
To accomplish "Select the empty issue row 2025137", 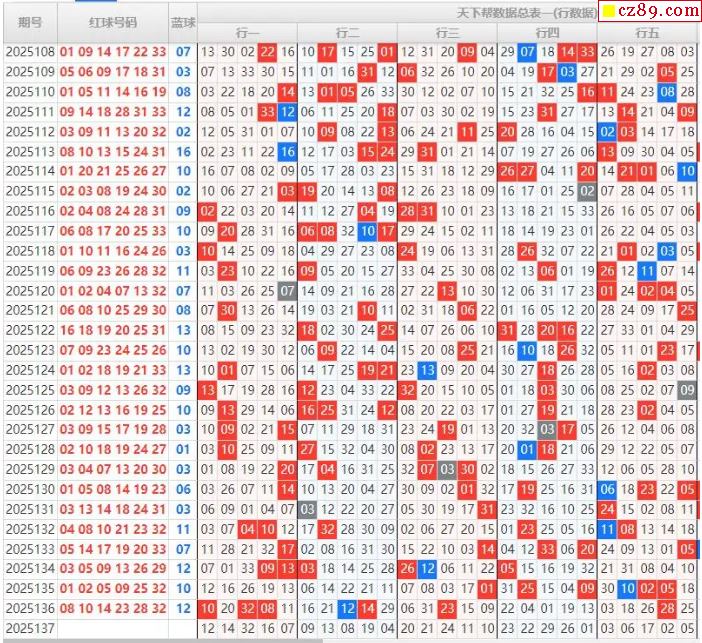I will (29, 628).
